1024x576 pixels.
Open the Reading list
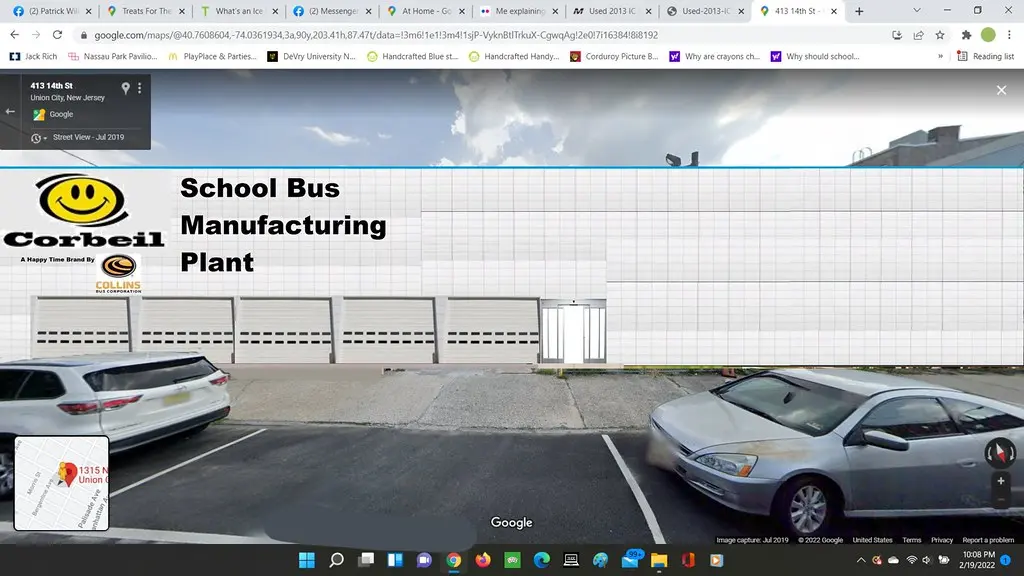985,57
